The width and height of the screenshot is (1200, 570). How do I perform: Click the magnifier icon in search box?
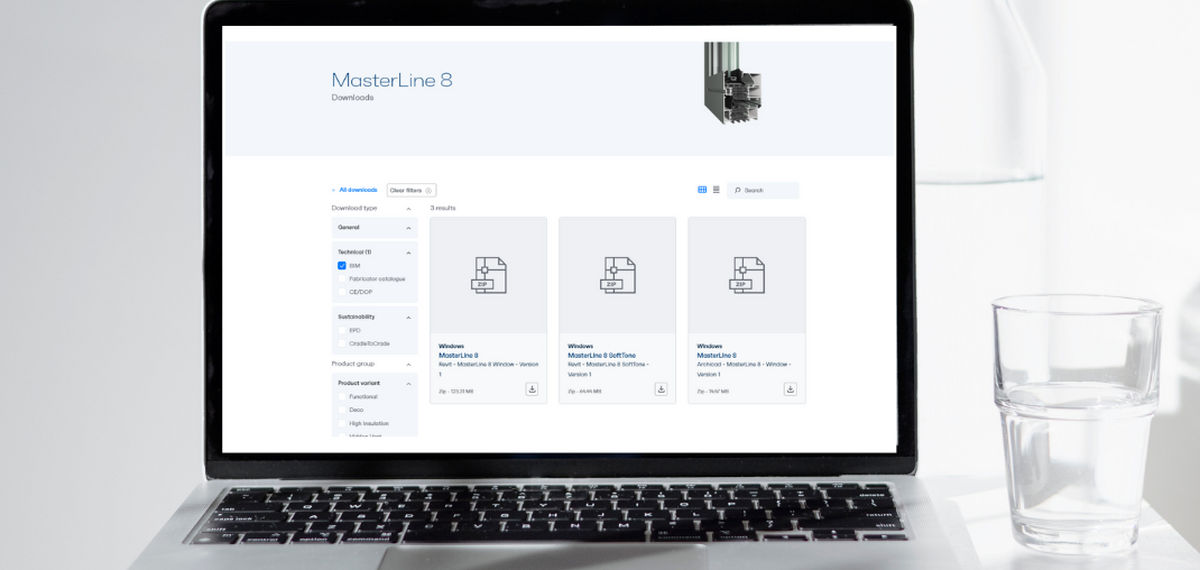[738, 190]
